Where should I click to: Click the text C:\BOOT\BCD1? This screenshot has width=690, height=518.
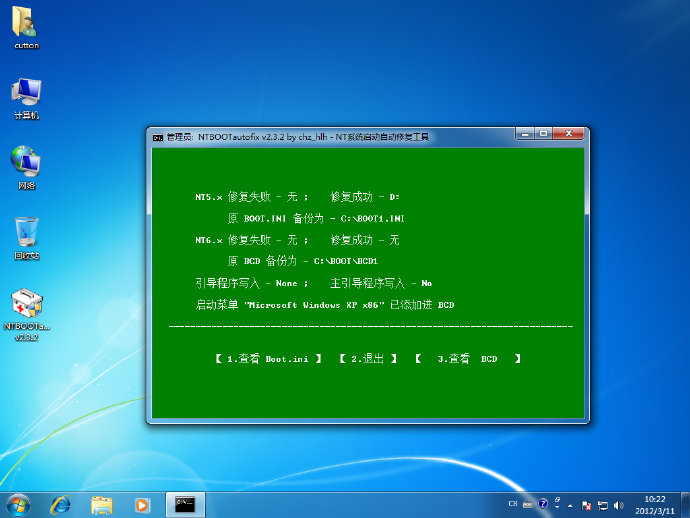pos(346,261)
